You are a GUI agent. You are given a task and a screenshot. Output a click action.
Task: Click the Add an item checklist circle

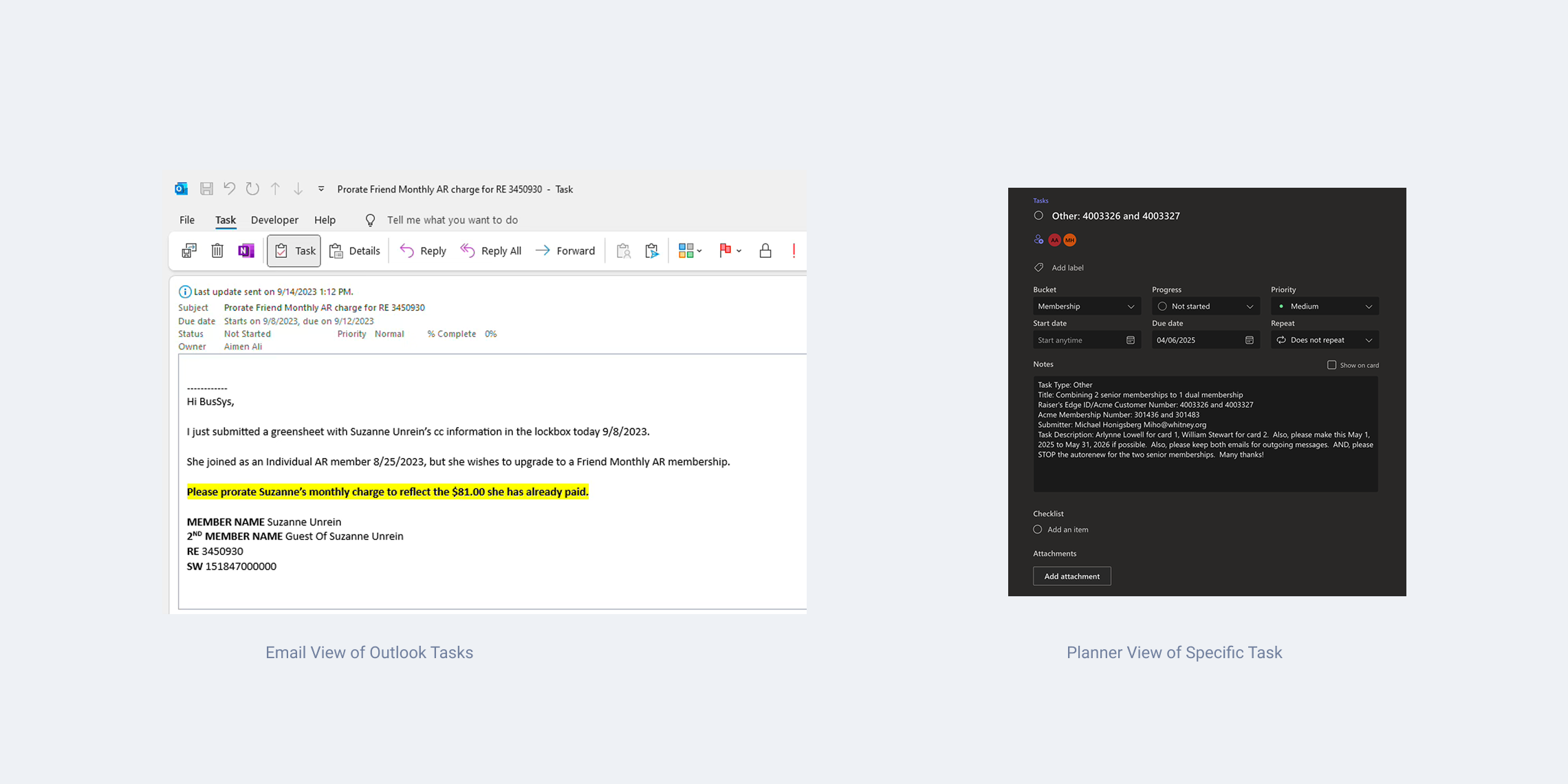click(x=1038, y=530)
